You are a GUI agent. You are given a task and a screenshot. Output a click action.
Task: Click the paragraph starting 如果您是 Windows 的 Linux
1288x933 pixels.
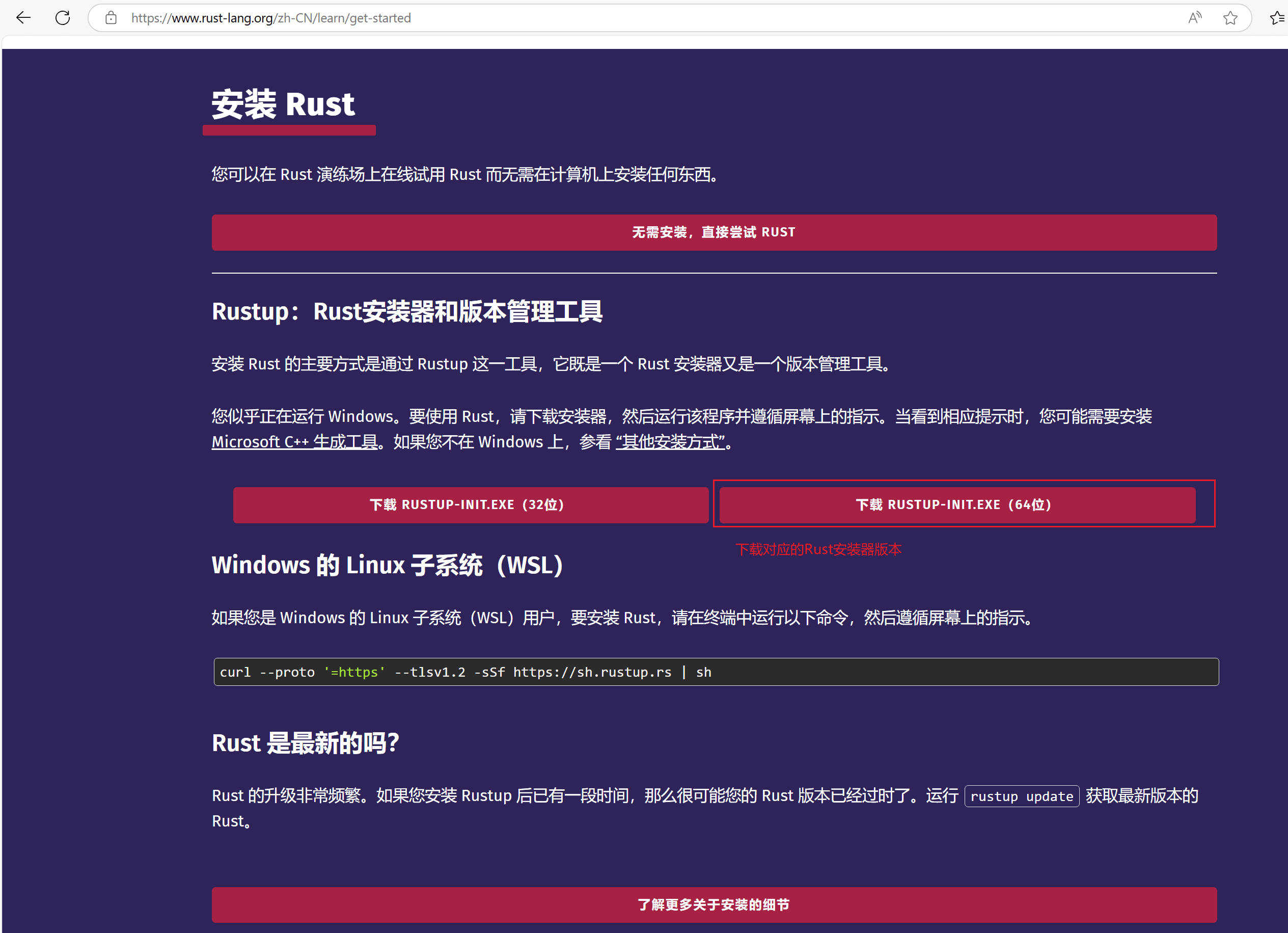[x=622, y=618]
